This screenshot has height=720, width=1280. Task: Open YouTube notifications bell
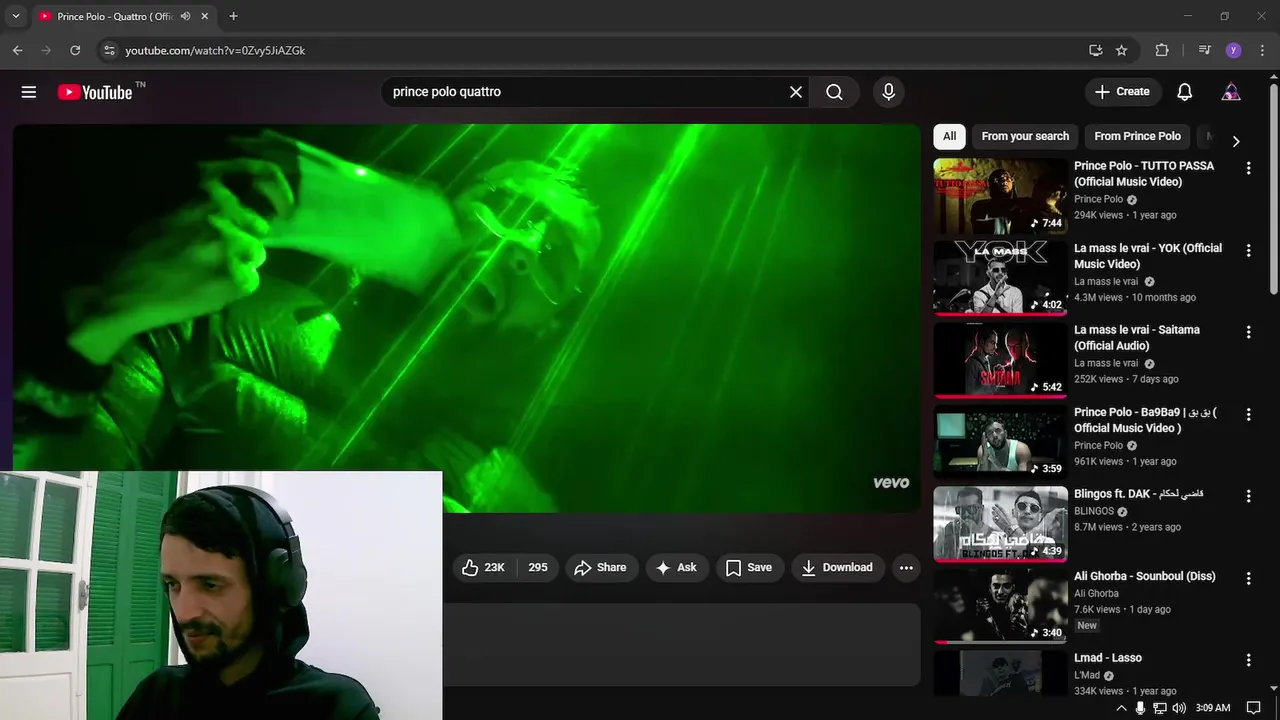[x=1185, y=92]
